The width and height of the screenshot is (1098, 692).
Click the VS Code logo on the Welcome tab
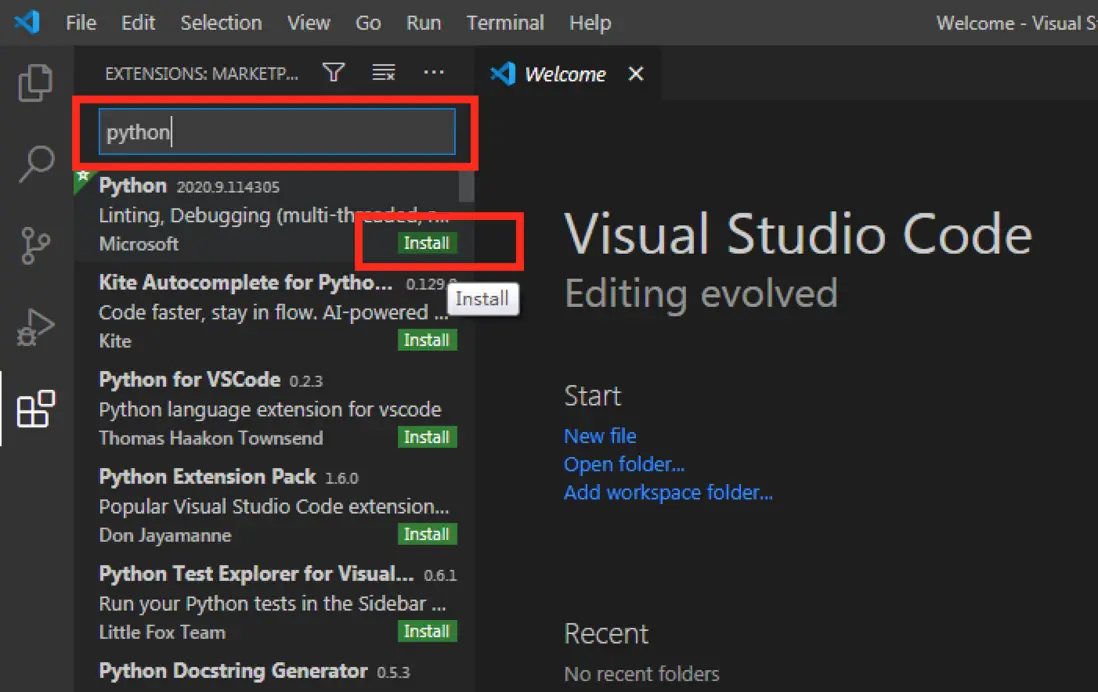503,73
